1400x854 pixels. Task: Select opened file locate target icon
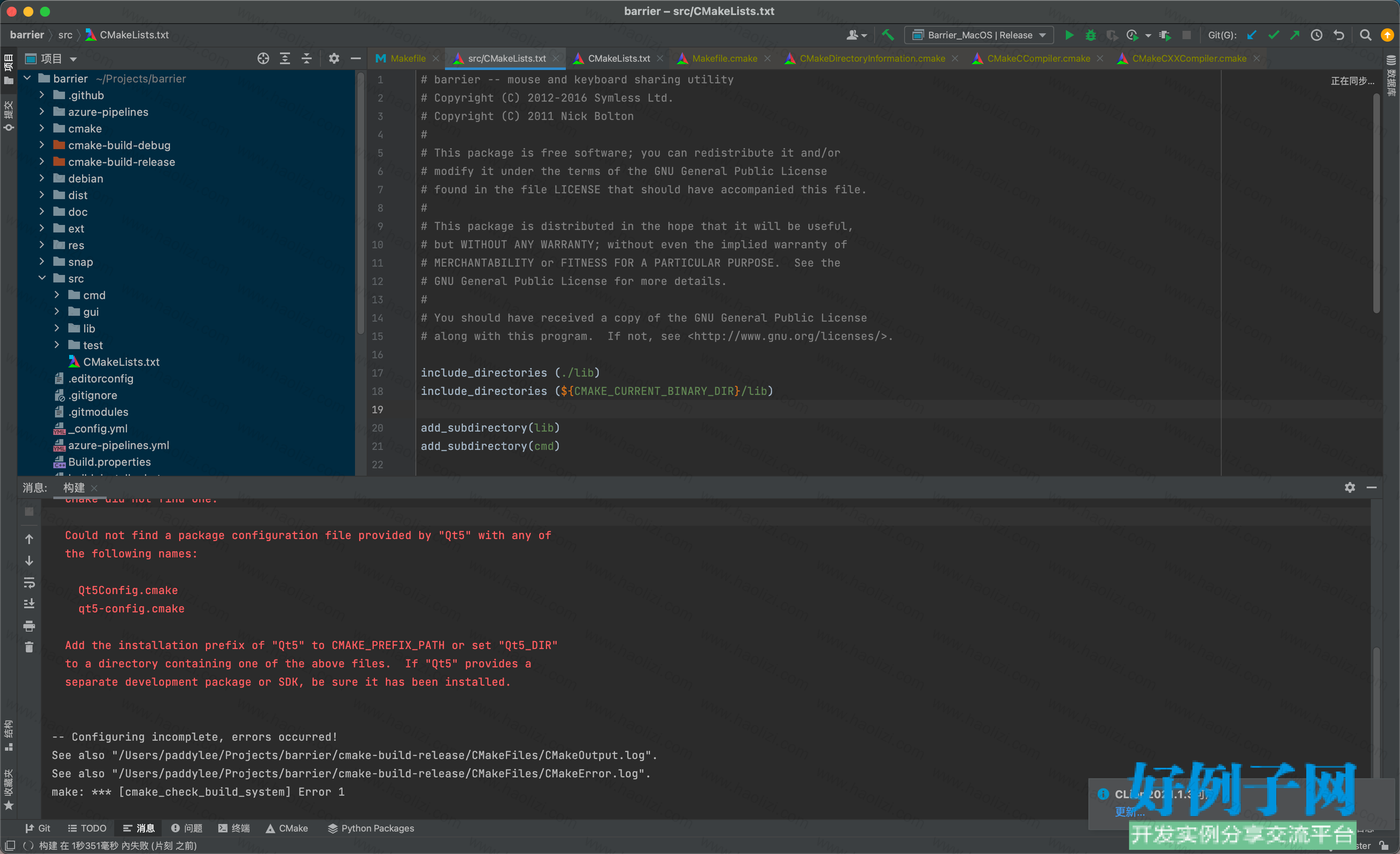263,58
